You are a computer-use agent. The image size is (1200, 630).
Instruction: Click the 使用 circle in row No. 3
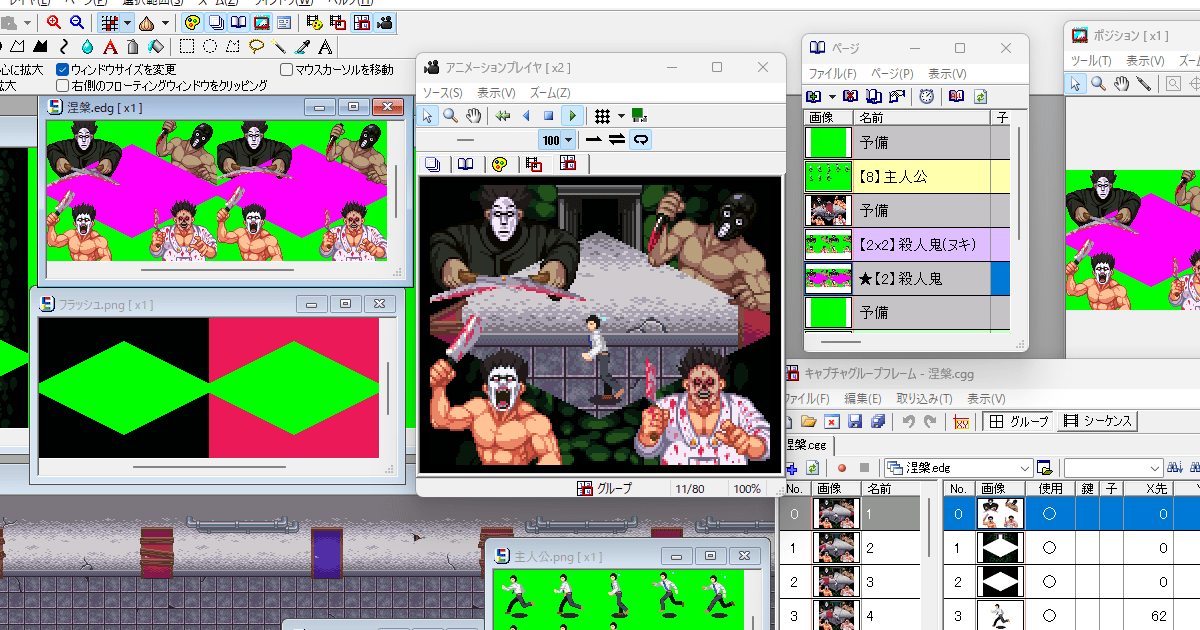(1049, 616)
